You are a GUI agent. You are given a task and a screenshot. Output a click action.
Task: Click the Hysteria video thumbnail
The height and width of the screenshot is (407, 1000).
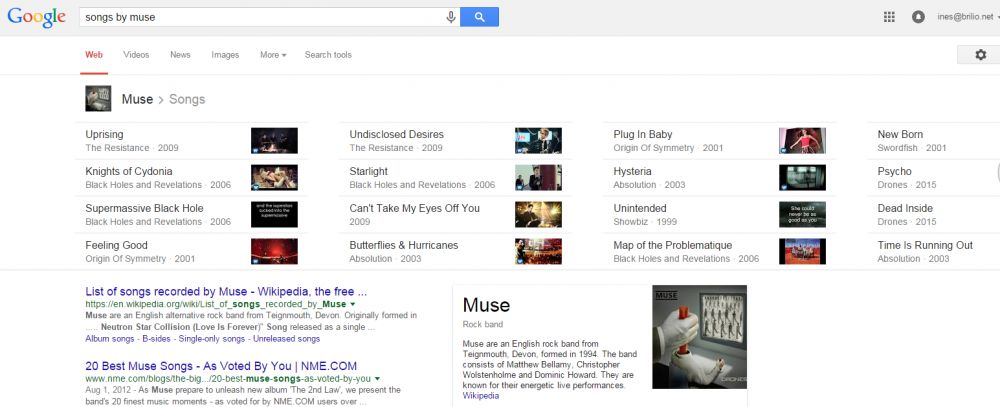[x=802, y=178]
